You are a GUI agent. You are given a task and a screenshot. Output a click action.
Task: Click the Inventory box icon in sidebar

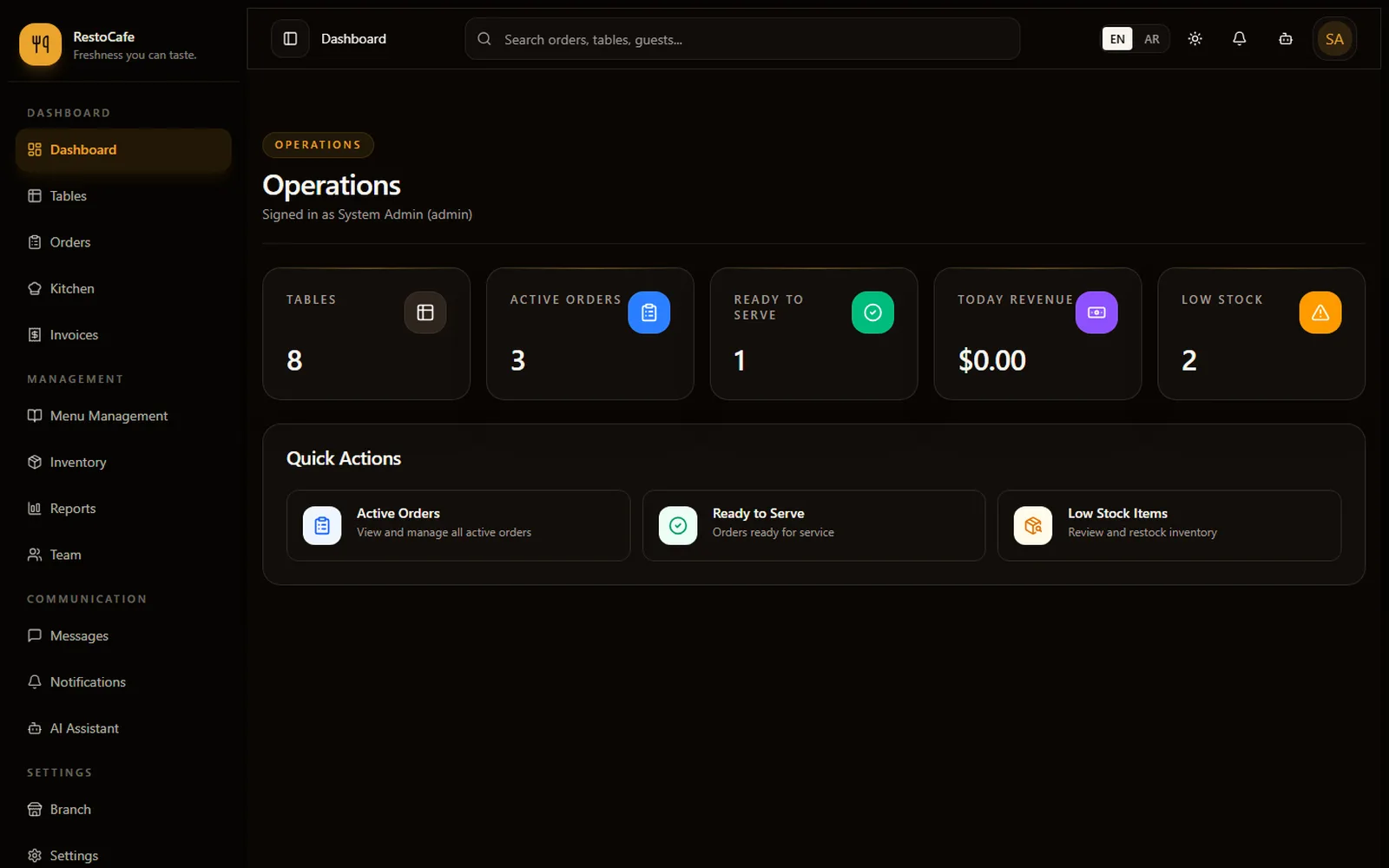click(x=35, y=462)
